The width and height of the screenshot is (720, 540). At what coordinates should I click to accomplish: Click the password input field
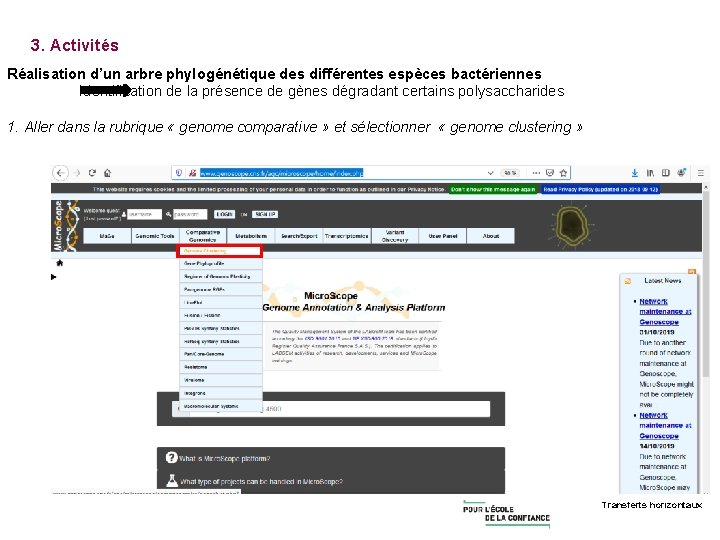[190, 214]
